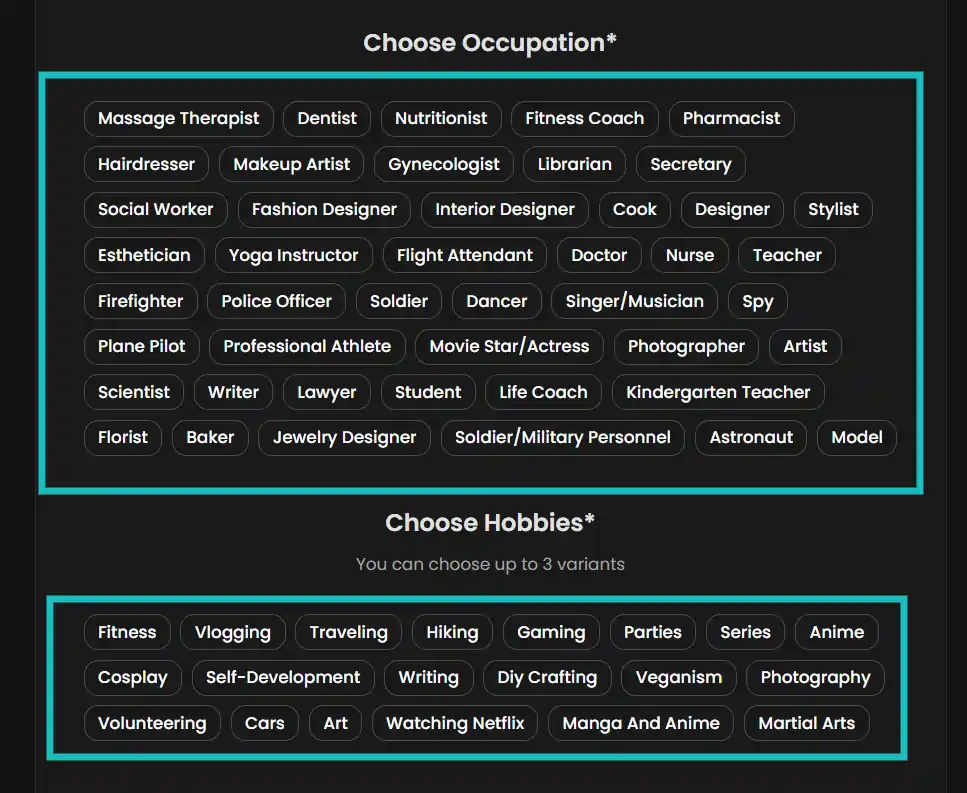This screenshot has height=793, width=967.
Task: Select the Martial Arts hobby
Action: coord(806,723)
